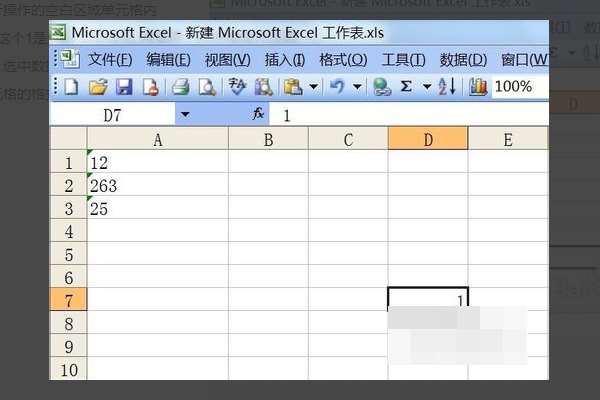
Task: Click active cell D7 containing 1
Action: tap(428, 299)
